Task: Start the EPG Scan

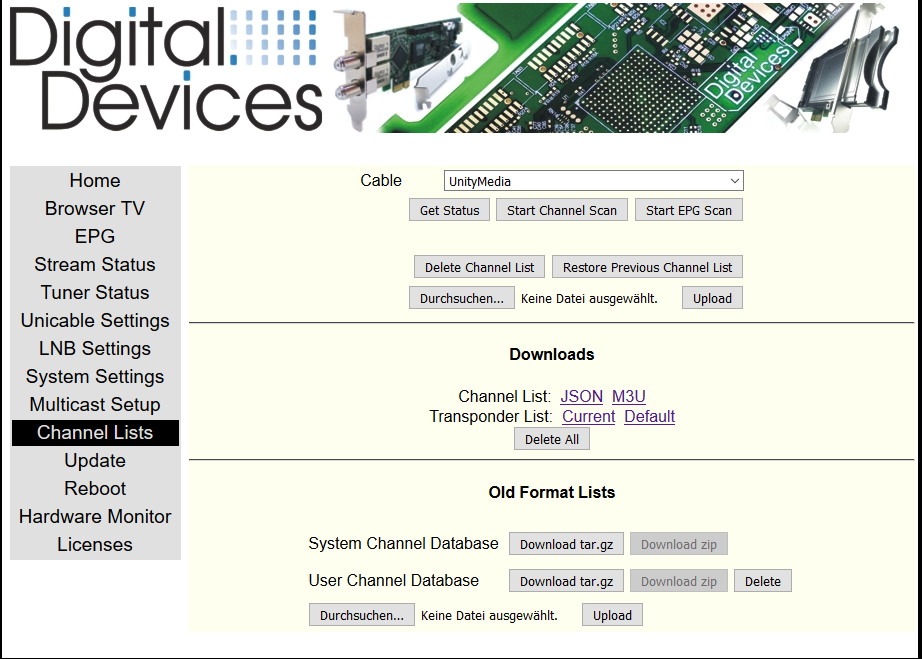Action: click(x=689, y=210)
